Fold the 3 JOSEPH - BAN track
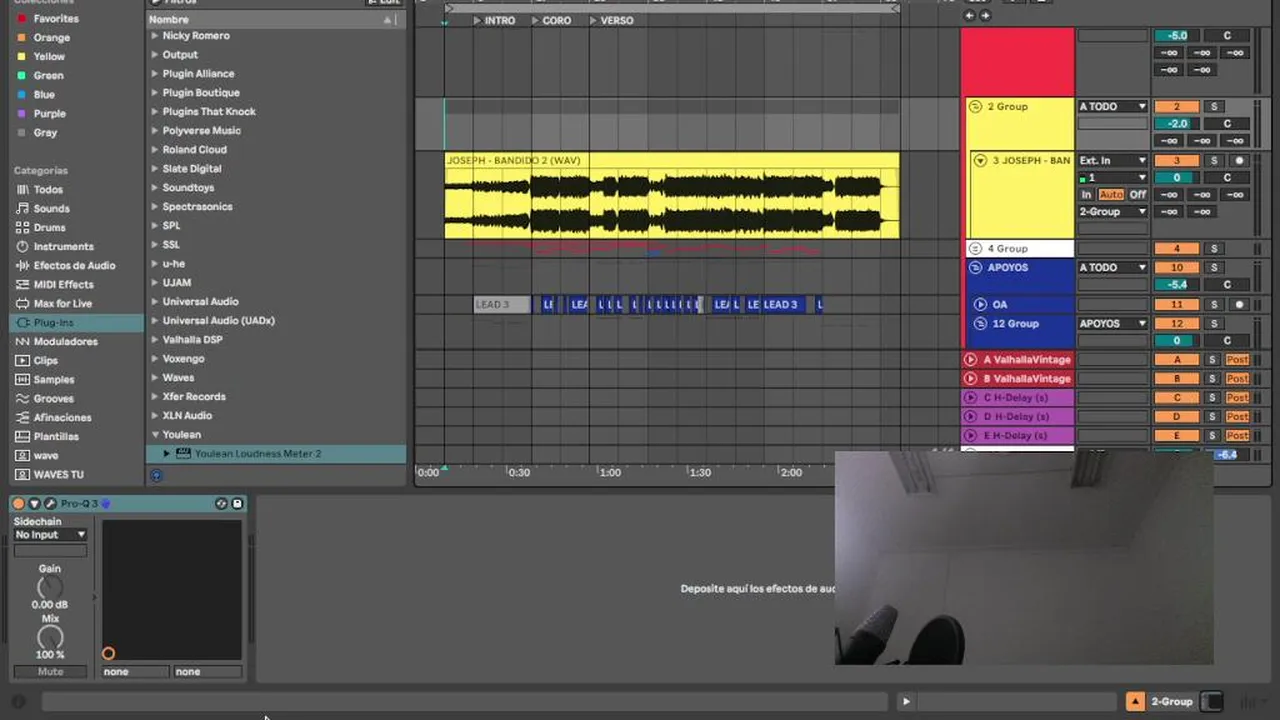1280x720 pixels. point(981,161)
